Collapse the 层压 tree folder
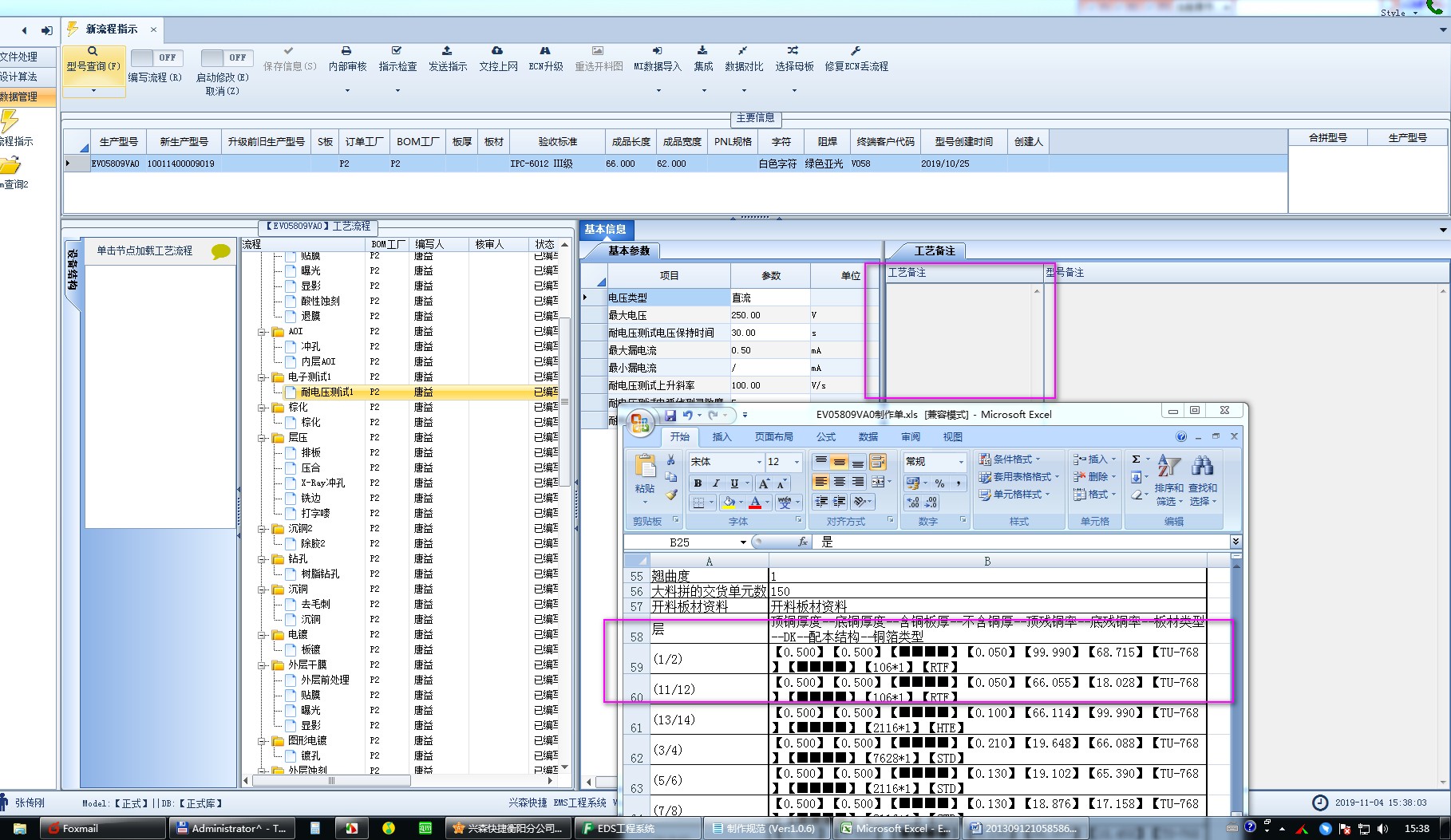 262,438
